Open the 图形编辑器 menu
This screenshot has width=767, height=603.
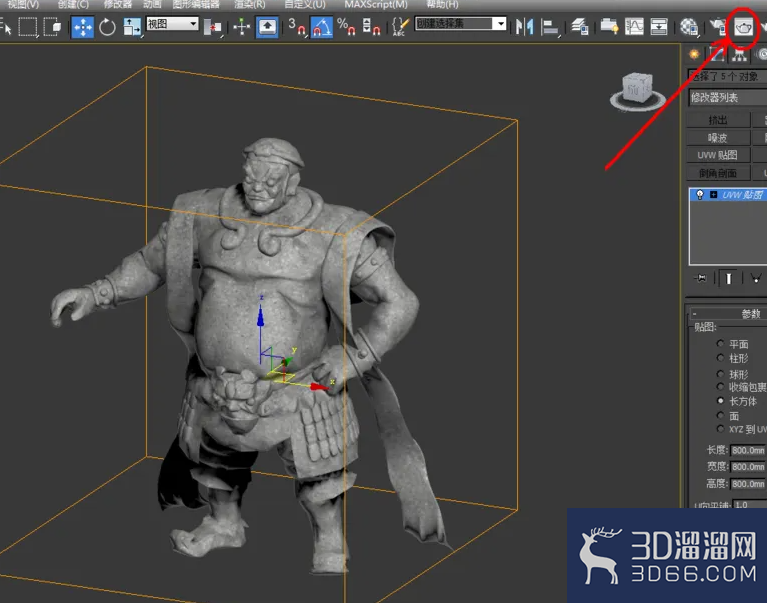pyautogui.click(x=196, y=4)
